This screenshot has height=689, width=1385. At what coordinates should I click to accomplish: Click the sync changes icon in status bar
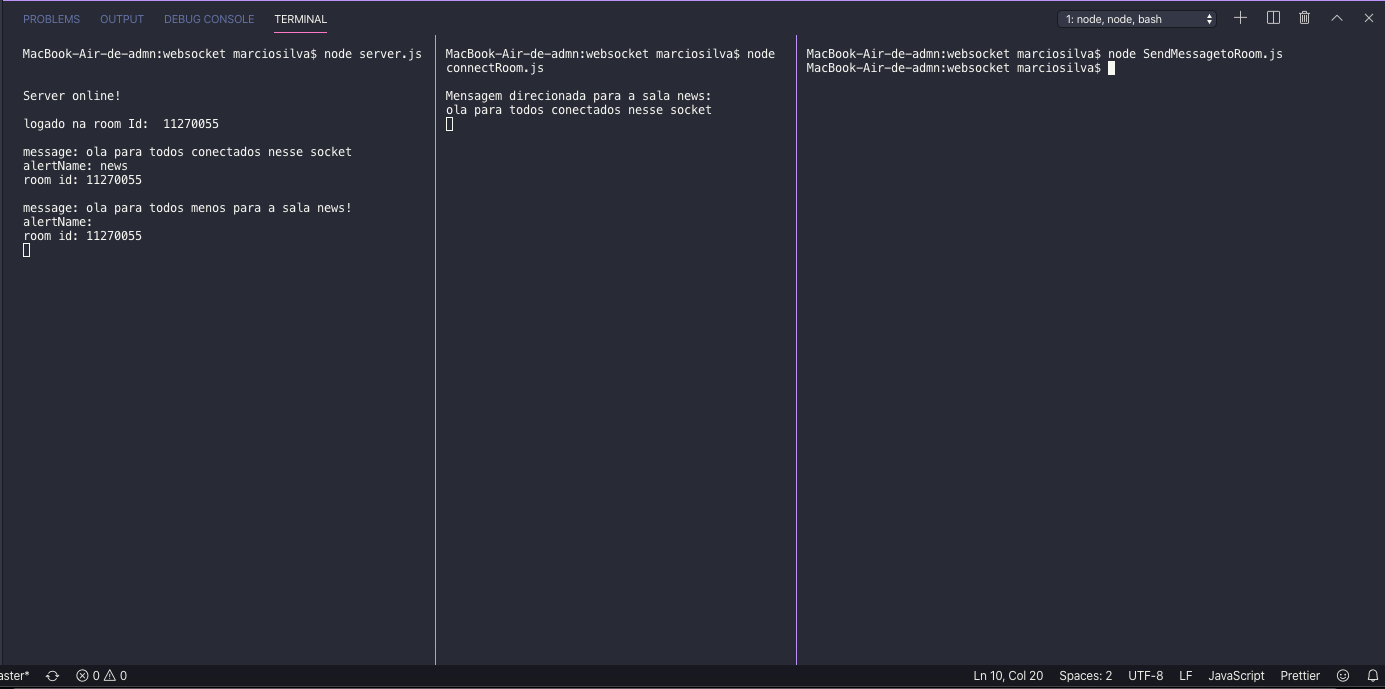[52, 676]
